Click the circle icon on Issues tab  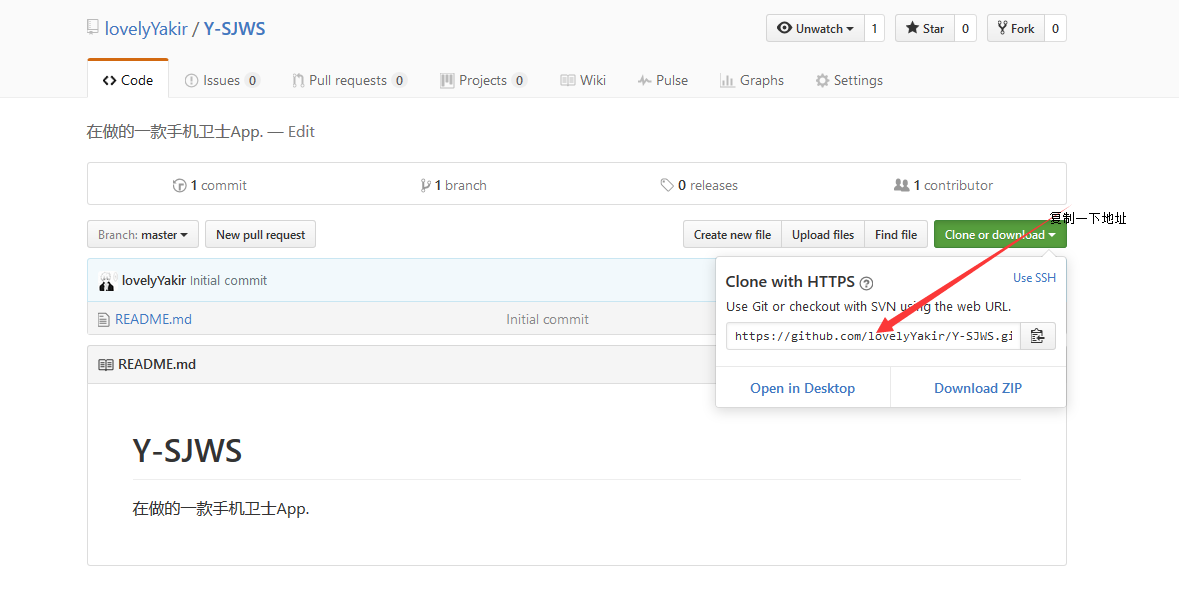[192, 80]
